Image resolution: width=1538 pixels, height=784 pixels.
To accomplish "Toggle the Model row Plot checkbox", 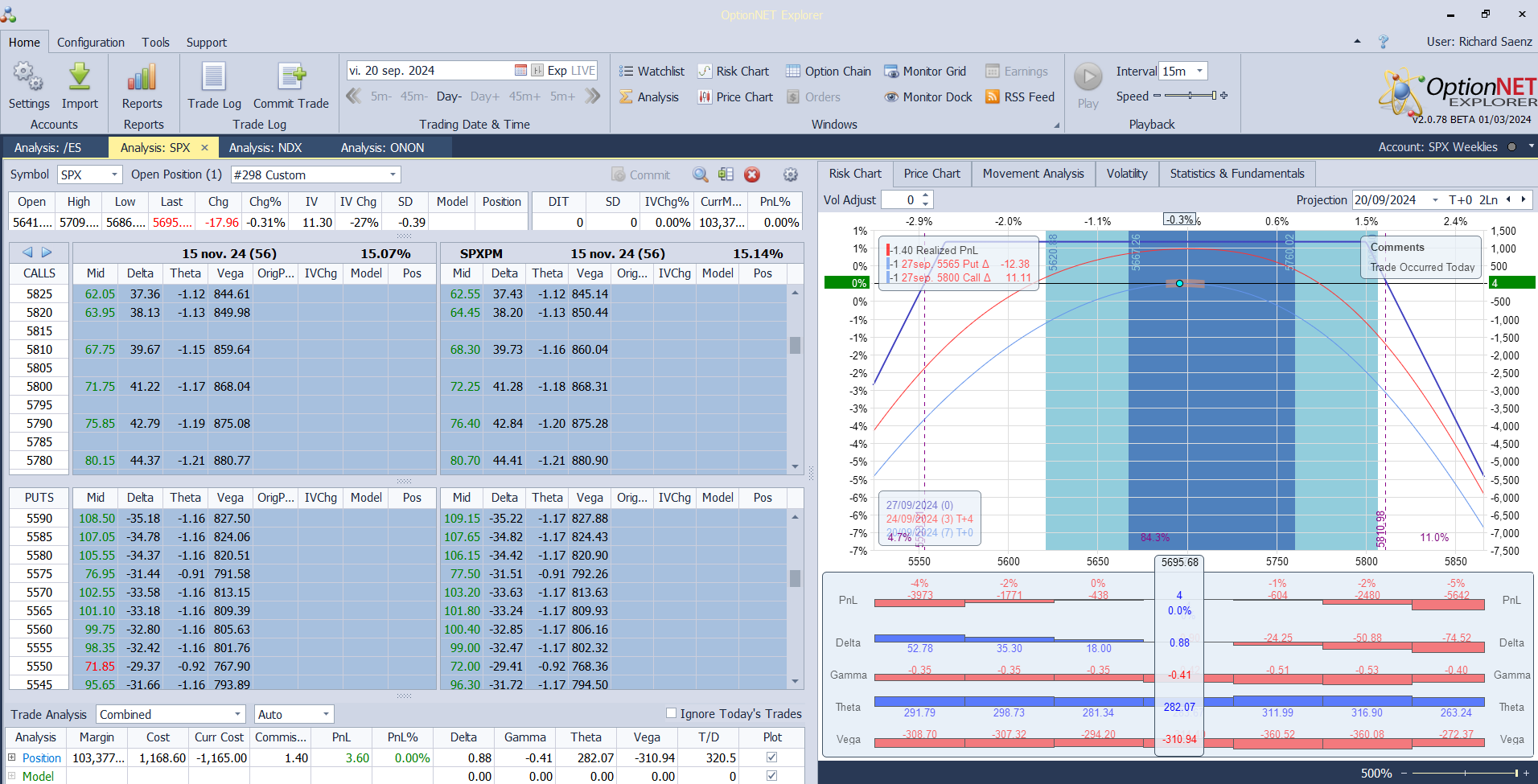I will [772, 776].
